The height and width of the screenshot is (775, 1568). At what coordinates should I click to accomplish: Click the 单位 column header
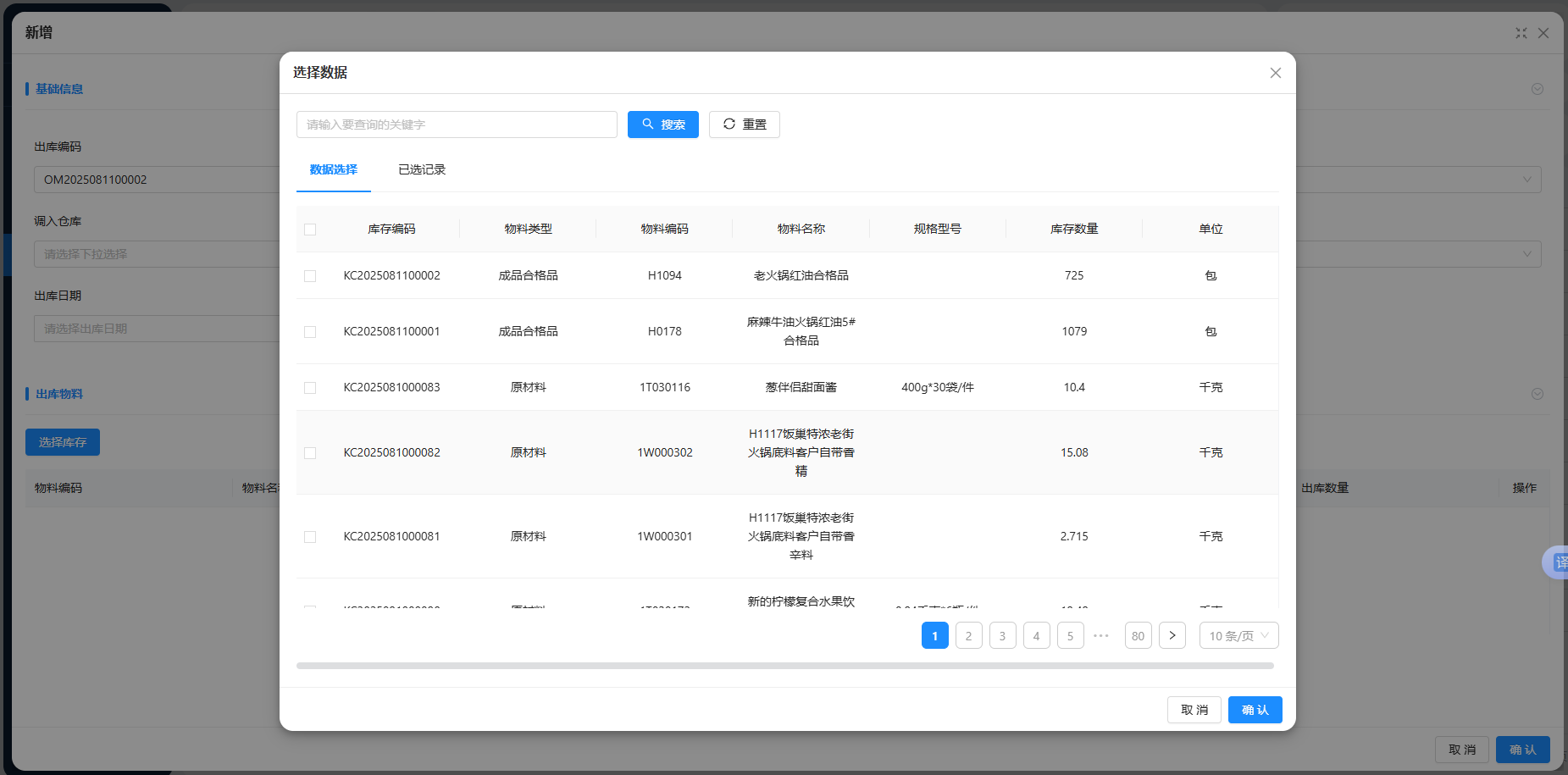click(x=1211, y=229)
